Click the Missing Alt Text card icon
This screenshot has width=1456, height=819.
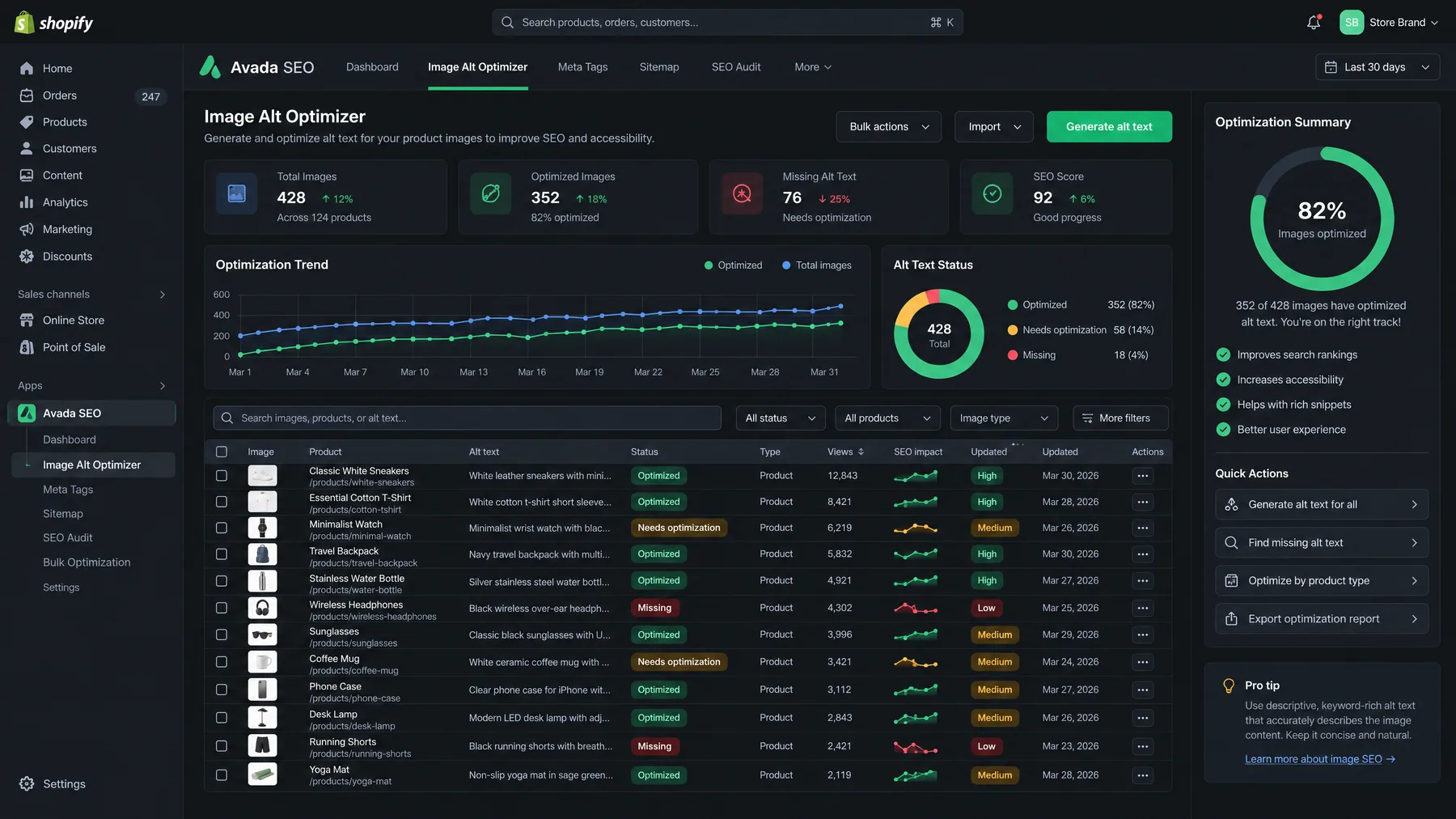(x=742, y=193)
